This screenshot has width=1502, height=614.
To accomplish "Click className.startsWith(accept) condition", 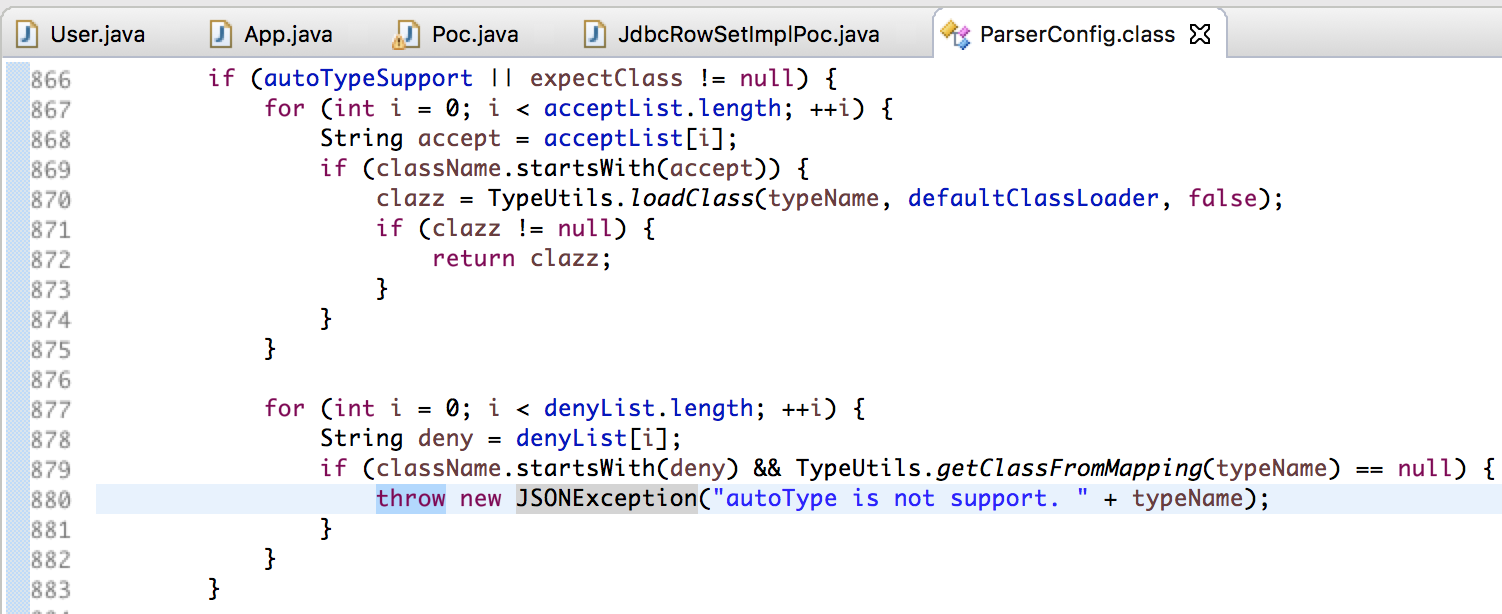I will pos(578,168).
